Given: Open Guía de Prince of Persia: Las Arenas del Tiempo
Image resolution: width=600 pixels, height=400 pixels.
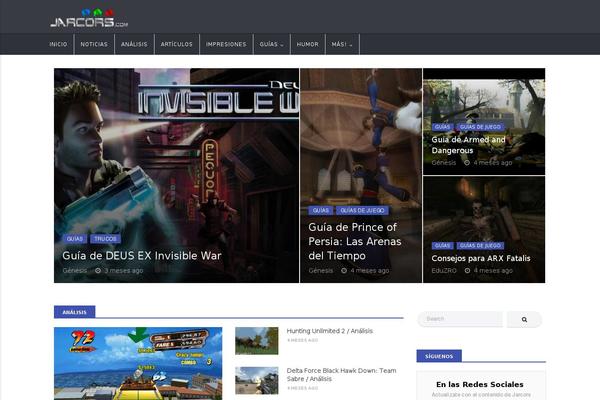Looking at the screenshot, I should tap(355, 241).
